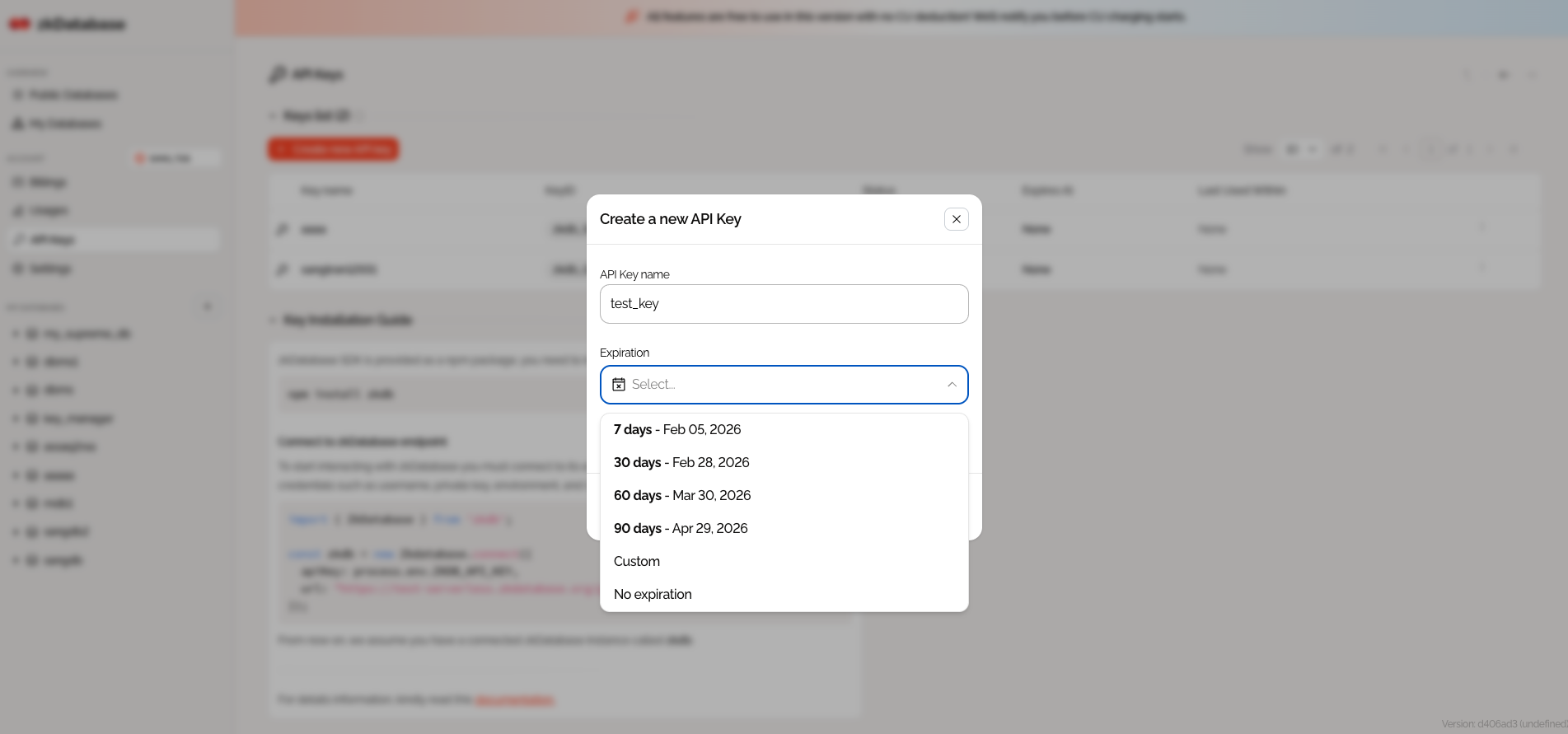The width and height of the screenshot is (1568, 734).
Task: Collapse the Expiration list with its chevron
Action: (x=952, y=385)
